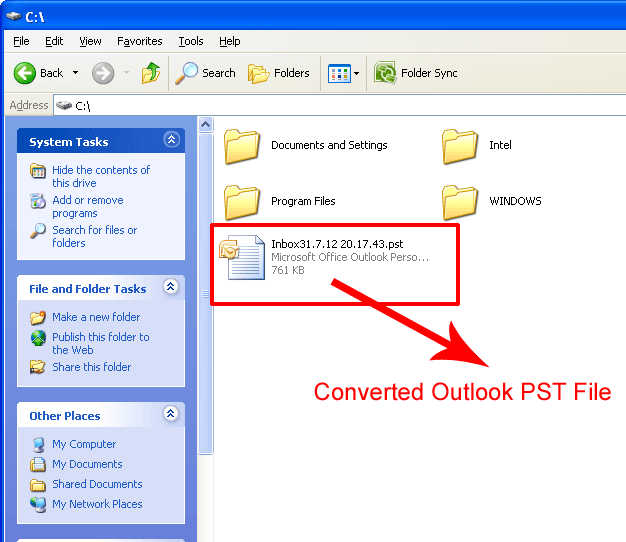Viewport: 626px width, 542px height.
Task: Click the task pane vertical scrollbar thumb
Action: click(x=205, y=294)
